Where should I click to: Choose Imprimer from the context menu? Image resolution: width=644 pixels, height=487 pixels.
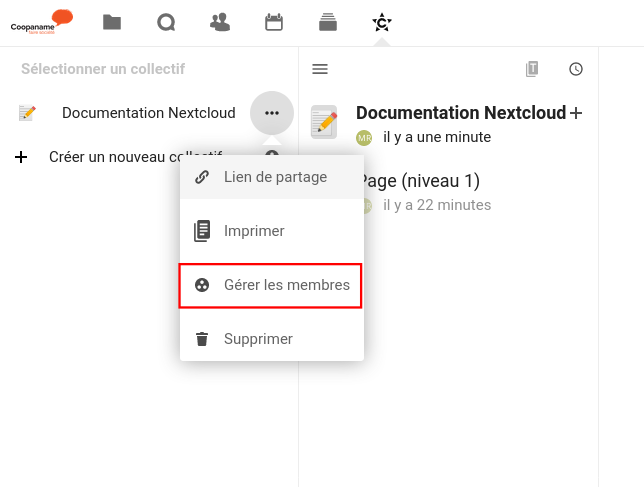pyautogui.click(x=254, y=231)
